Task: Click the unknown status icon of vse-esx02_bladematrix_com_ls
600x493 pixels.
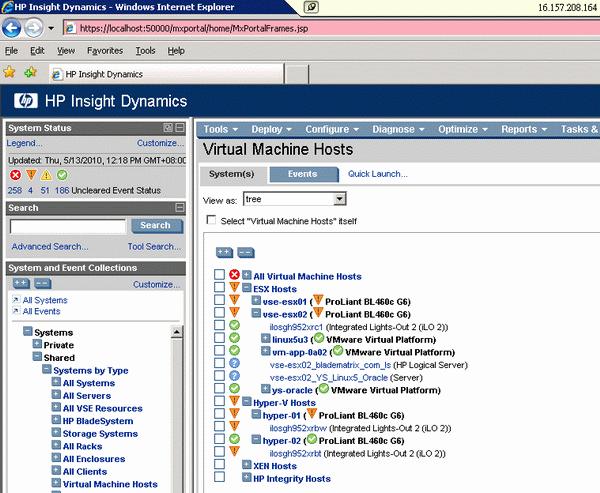Action: (x=234, y=363)
